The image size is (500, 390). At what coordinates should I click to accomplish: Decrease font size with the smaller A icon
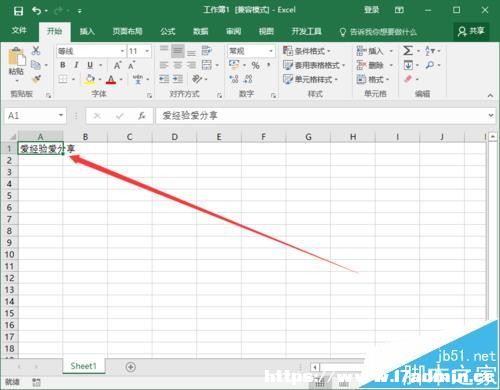[132, 65]
